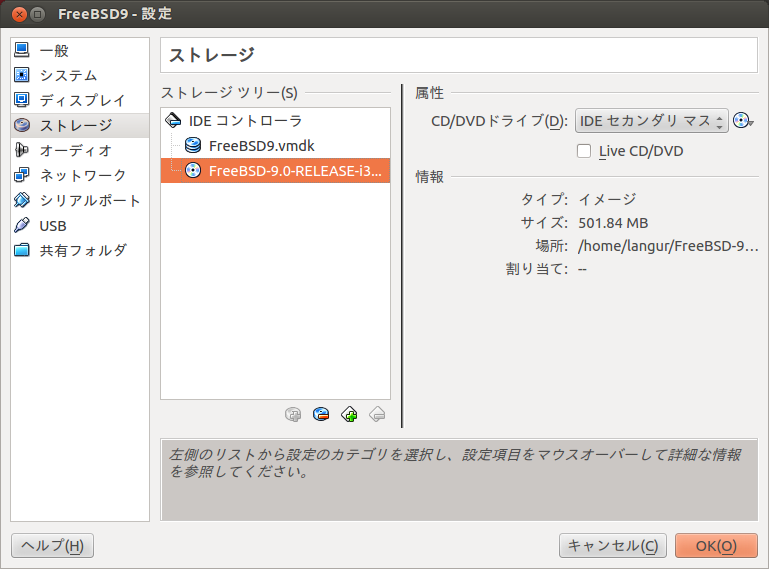769x569 pixels.
Task: Enable the Live CD/DVD checkbox
Action: [584, 151]
